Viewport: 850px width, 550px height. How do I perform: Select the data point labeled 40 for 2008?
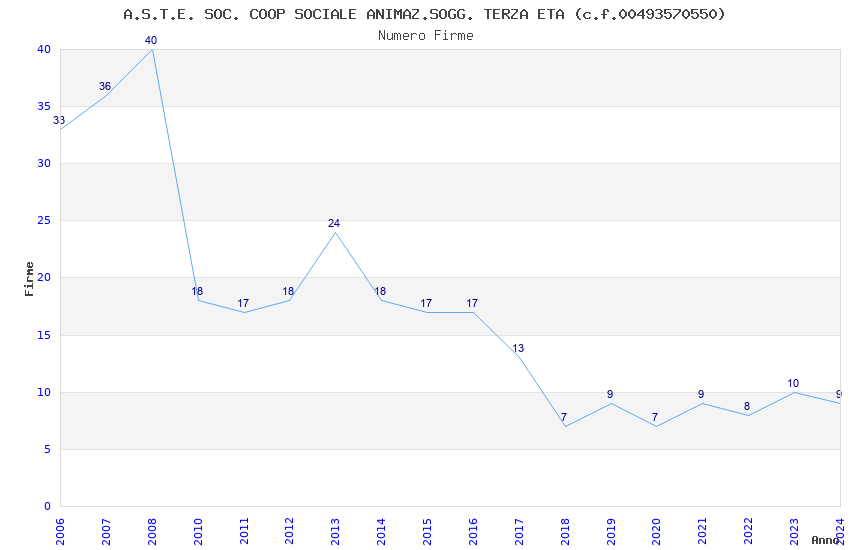pos(151,40)
